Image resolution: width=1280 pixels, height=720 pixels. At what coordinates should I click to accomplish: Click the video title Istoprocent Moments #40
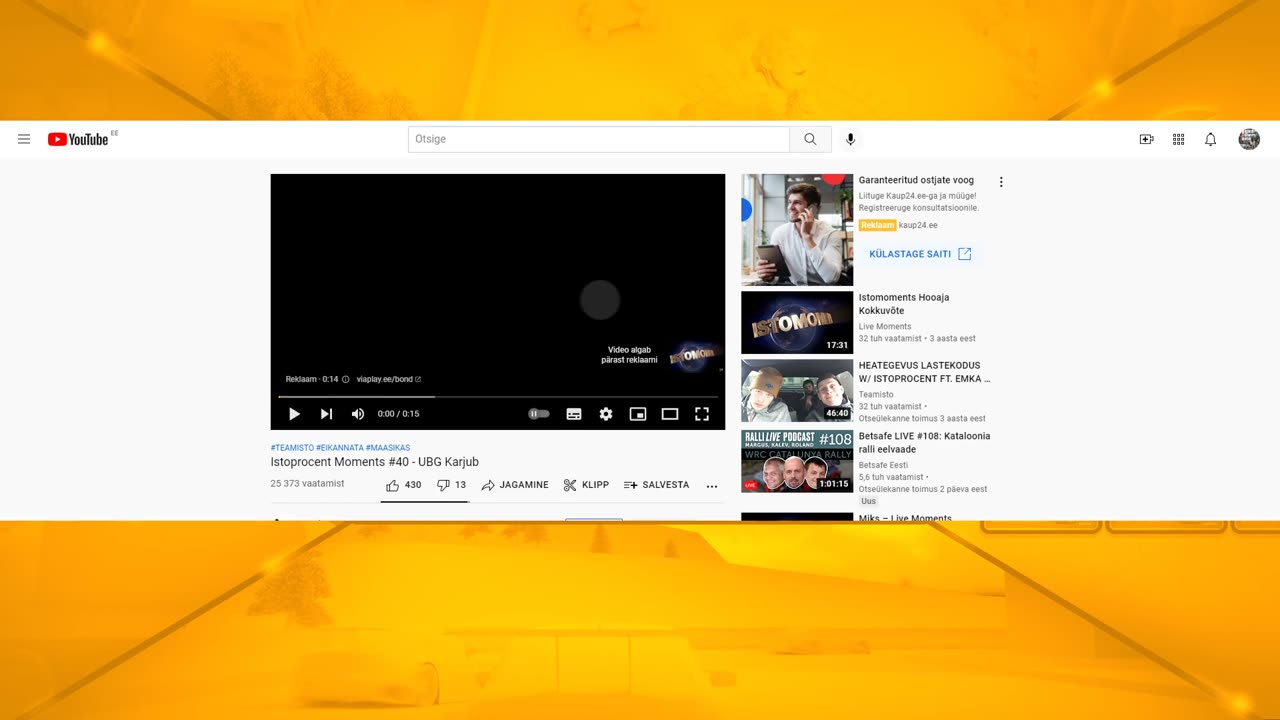click(375, 462)
